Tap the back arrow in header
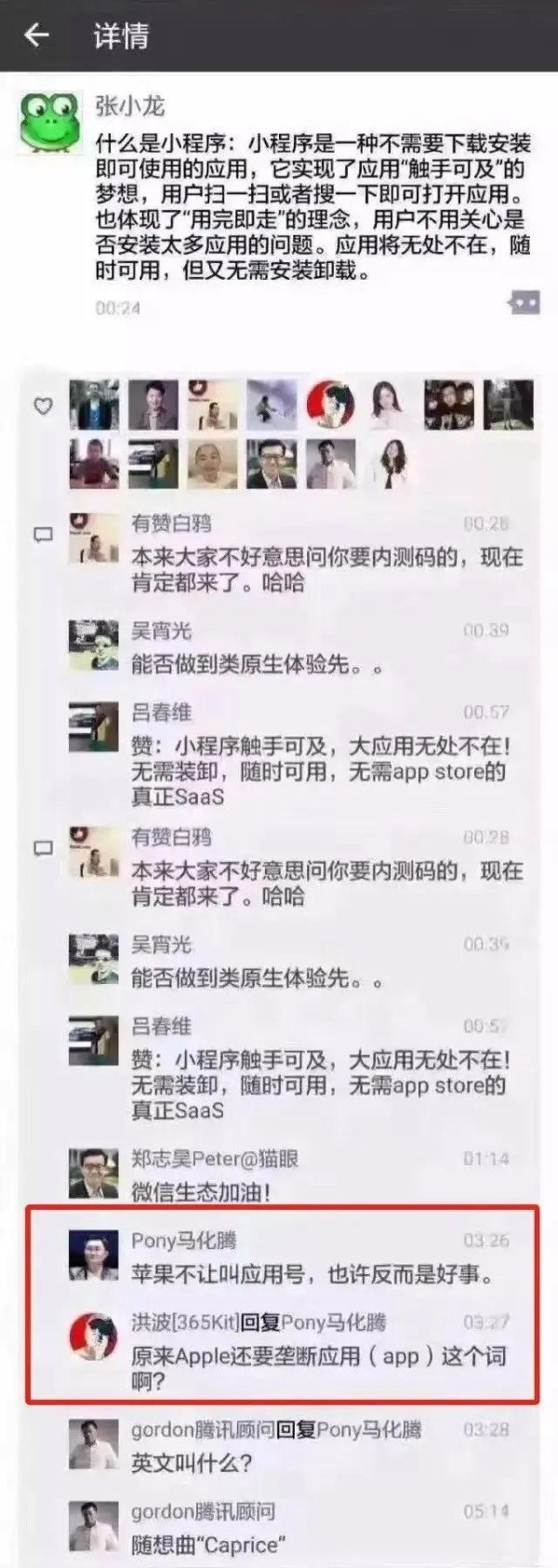 (36, 36)
